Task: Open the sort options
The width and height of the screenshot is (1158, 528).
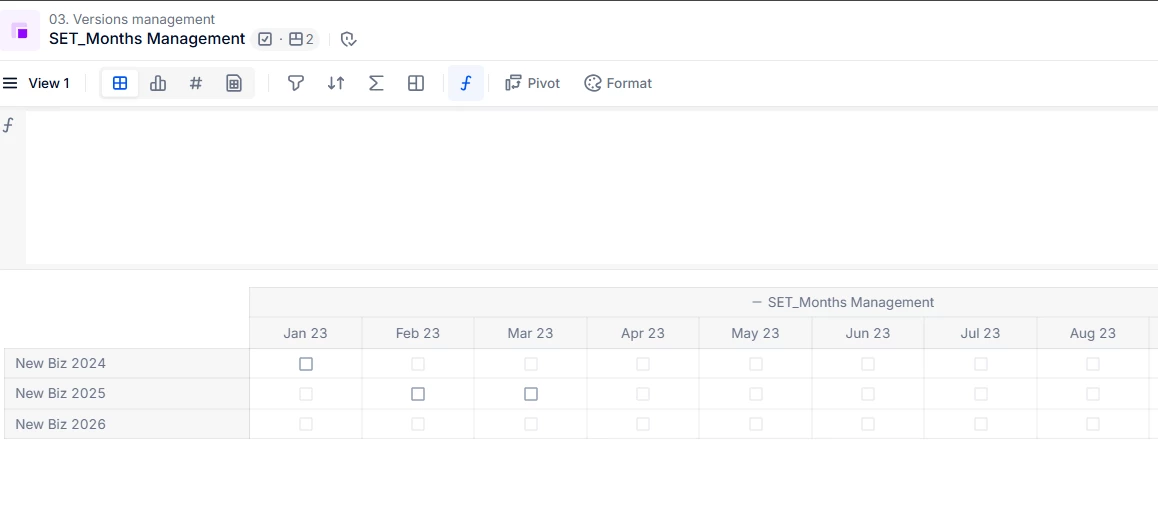Action: point(336,83)
